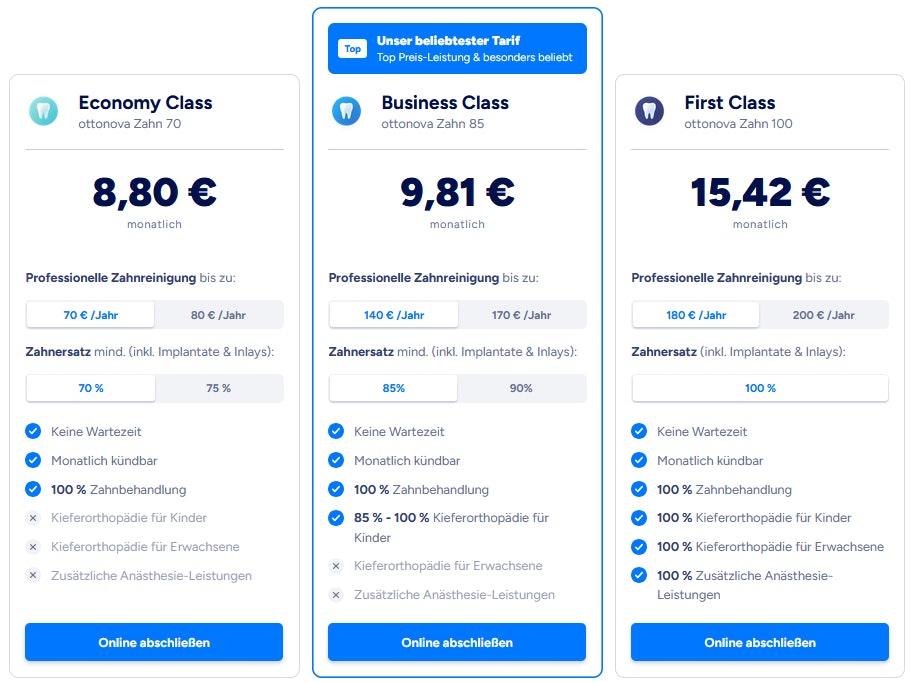911x682 pixels.
Task: Click the Economy Class tooth icon
Action: [x=43, y=111]
